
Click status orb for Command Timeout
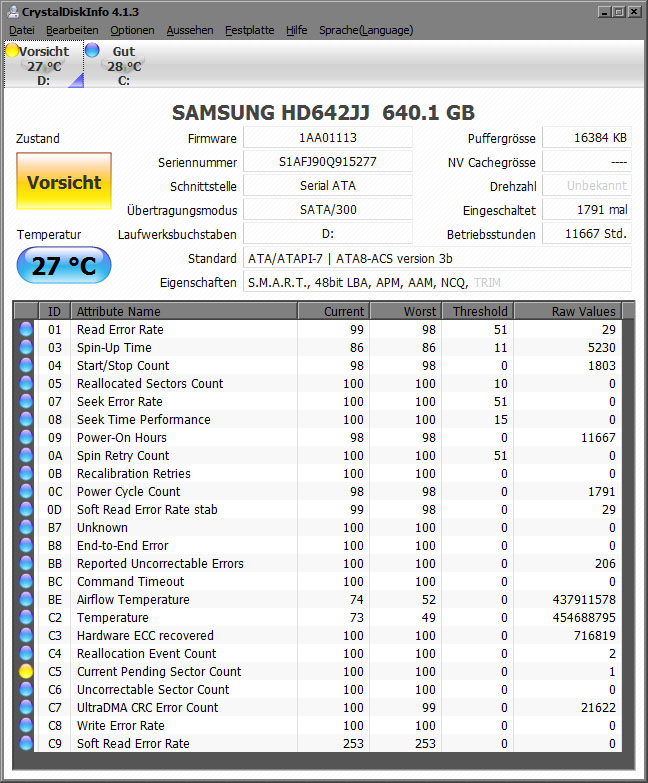[25, 581]
